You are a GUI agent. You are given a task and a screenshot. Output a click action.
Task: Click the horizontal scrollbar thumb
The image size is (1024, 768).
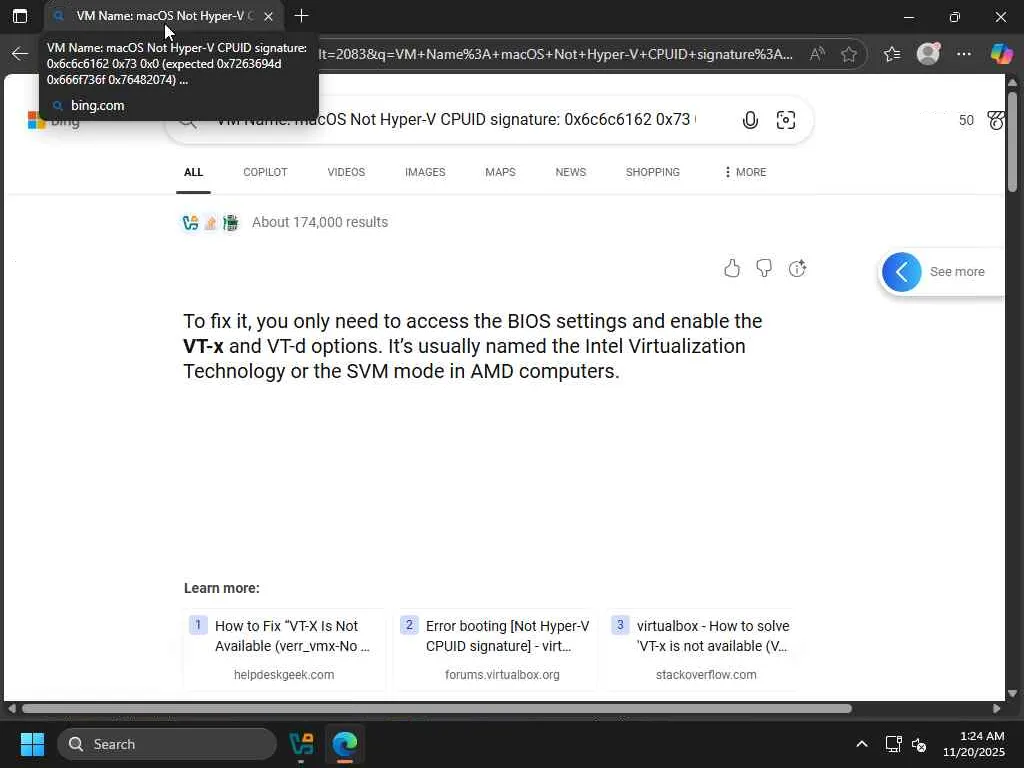click(437, 709)
